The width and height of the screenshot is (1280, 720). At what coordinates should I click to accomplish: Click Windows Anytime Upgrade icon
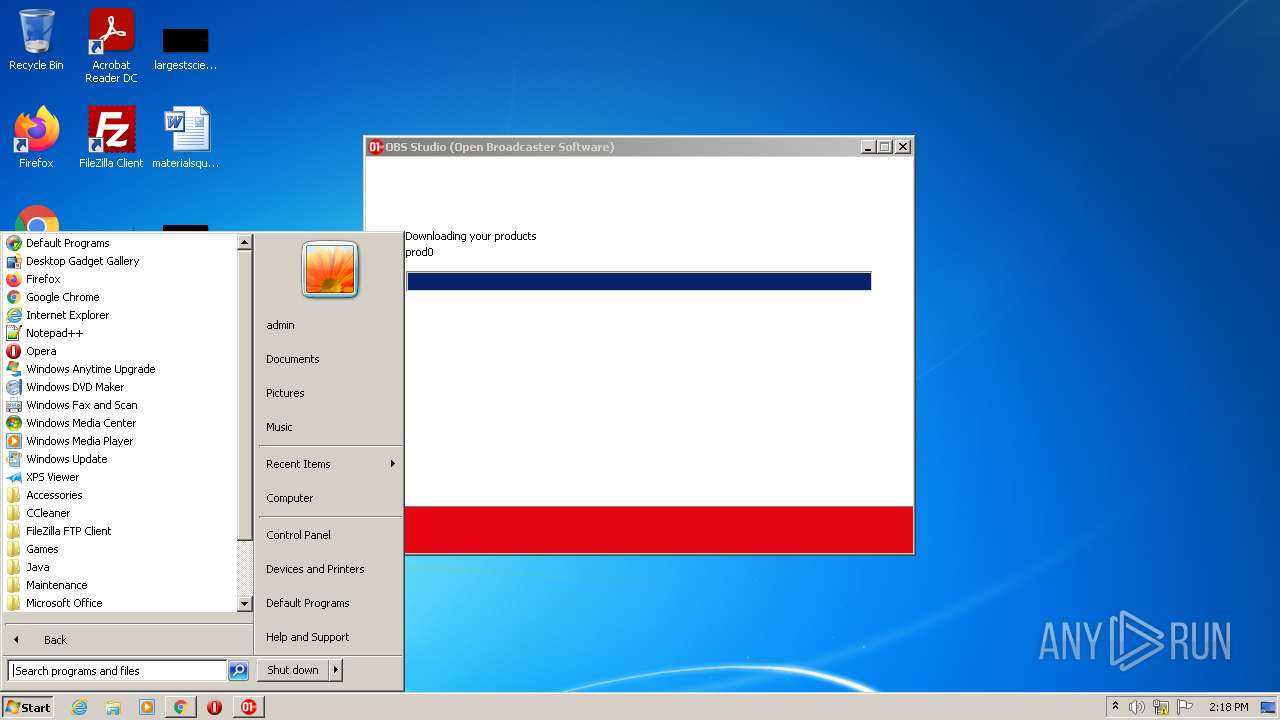(14, 369)
